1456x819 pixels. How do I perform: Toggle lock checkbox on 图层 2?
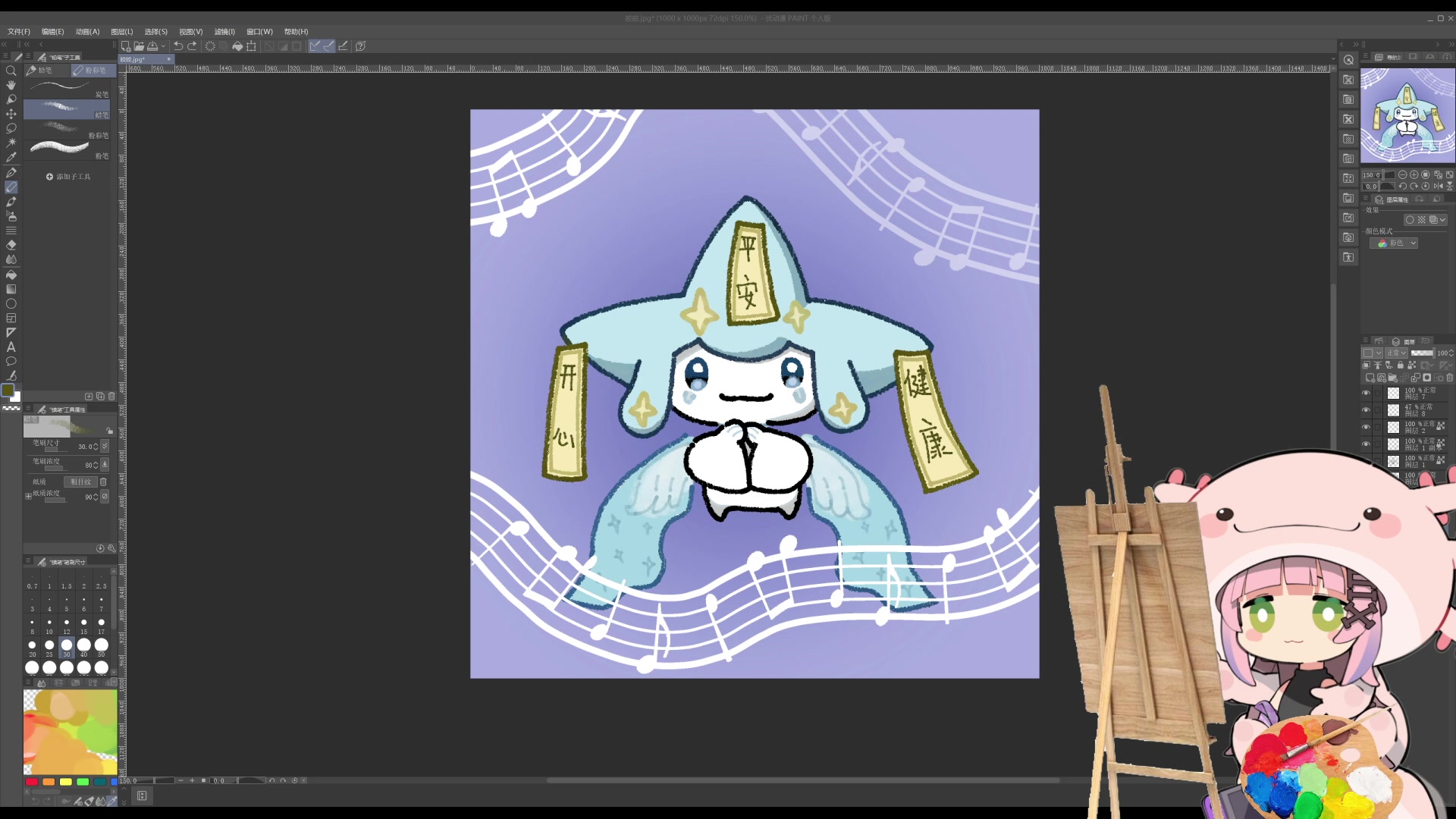(1378, 427)
